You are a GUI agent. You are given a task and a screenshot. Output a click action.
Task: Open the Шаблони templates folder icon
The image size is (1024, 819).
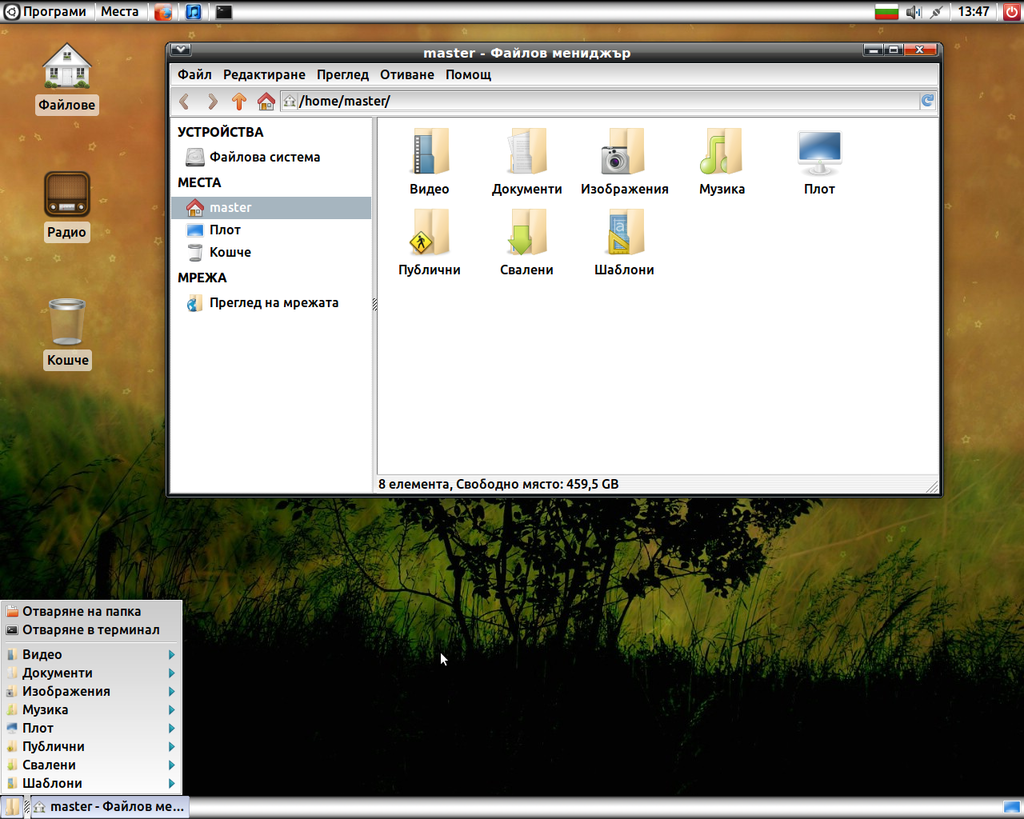[x=624, y=243]
